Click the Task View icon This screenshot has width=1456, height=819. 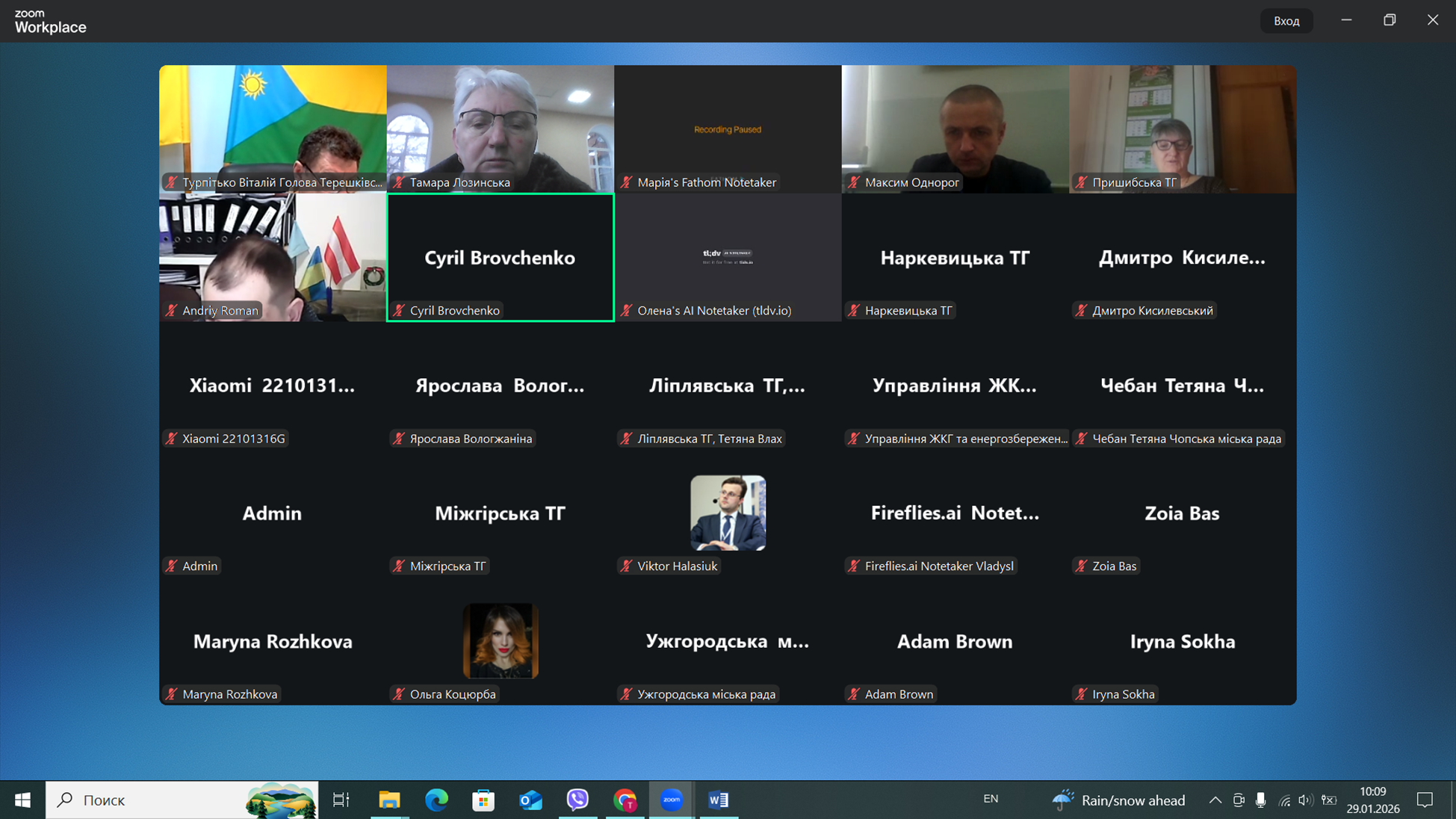(341, 800)
